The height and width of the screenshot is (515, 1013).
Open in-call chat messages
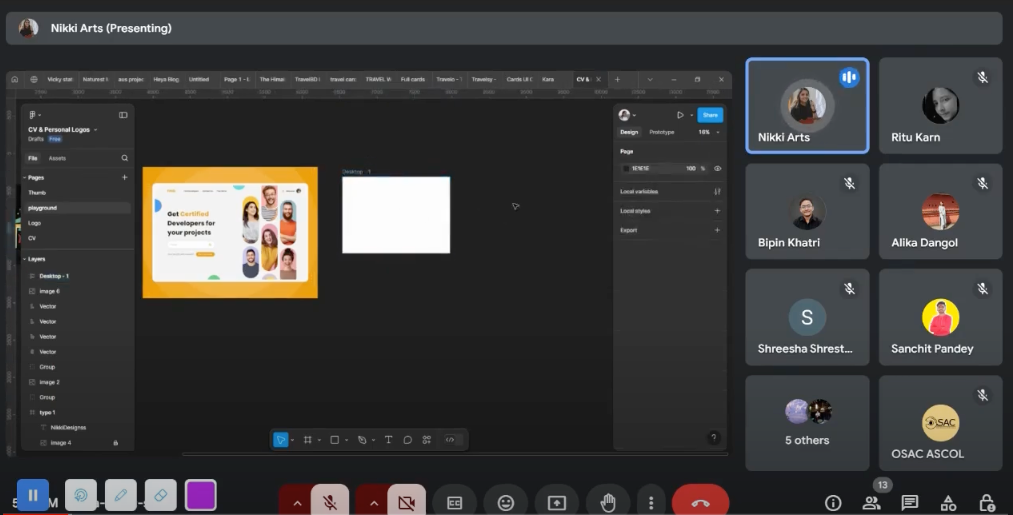coord(910,503)
